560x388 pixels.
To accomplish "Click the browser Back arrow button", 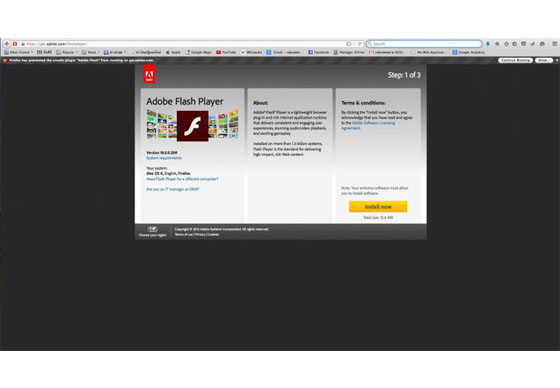I will [6, 44].
